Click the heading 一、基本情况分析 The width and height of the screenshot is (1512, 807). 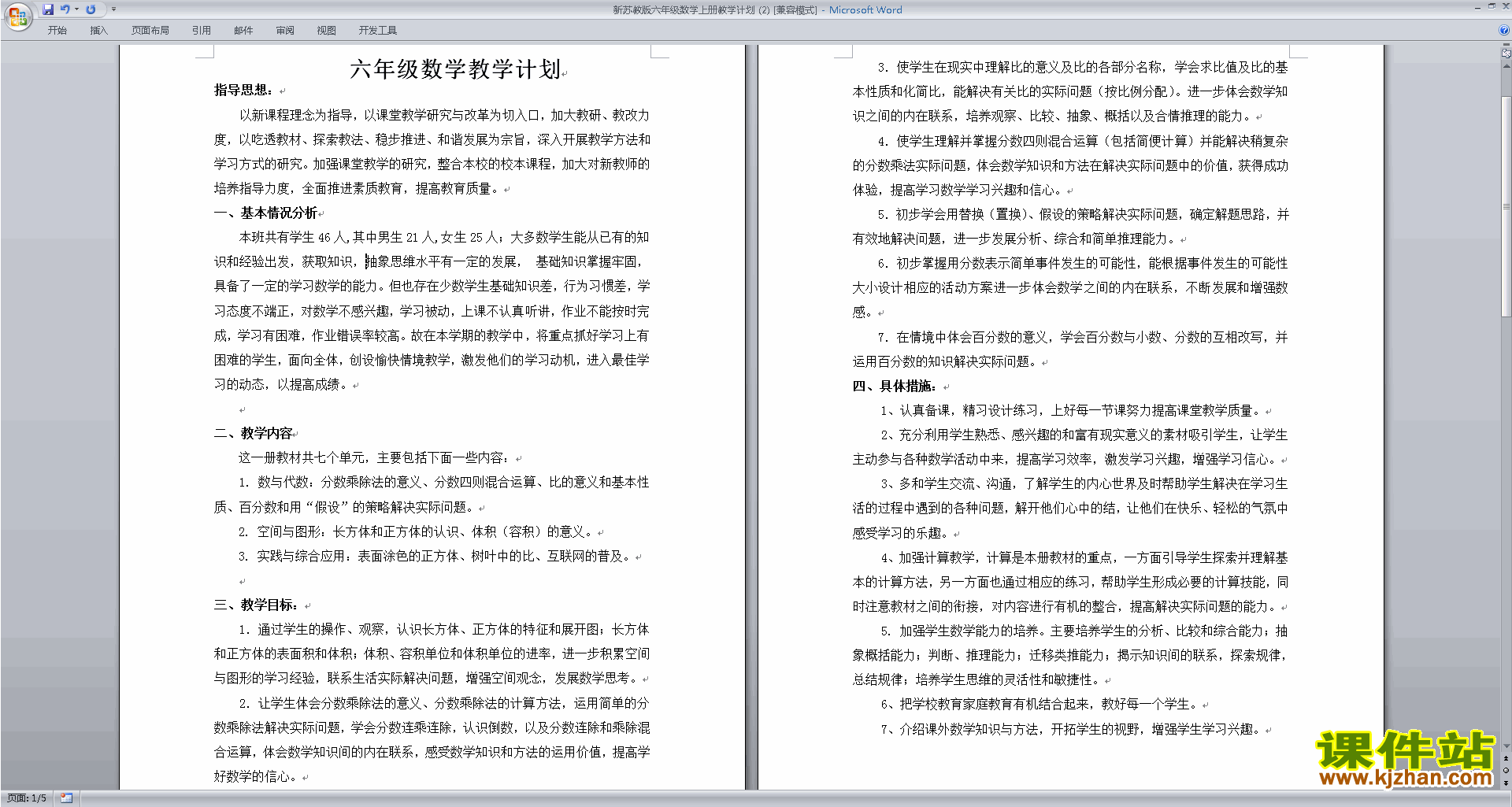pos(265,213)
